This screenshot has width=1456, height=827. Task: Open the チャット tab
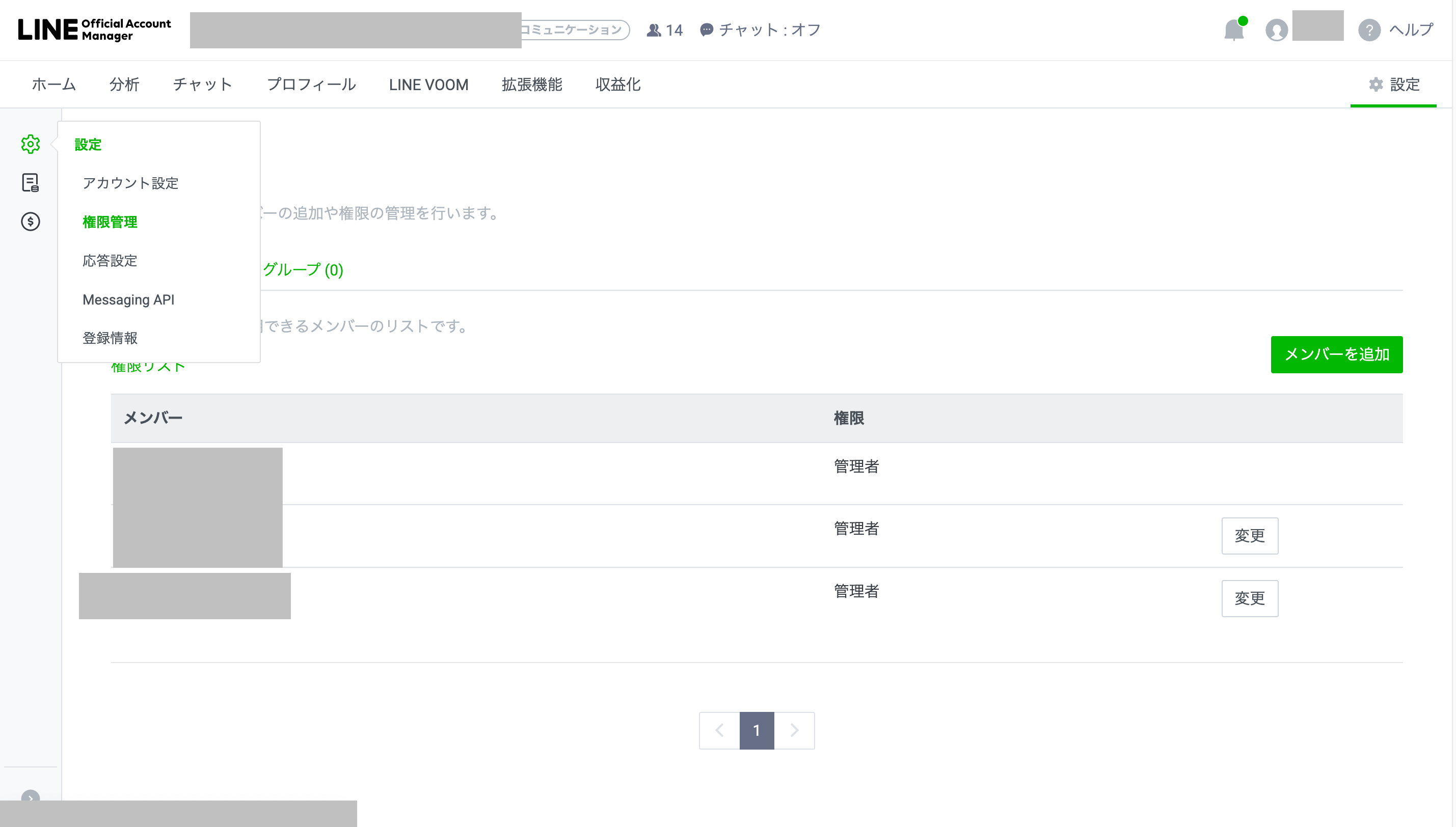(x=203, y=85)
